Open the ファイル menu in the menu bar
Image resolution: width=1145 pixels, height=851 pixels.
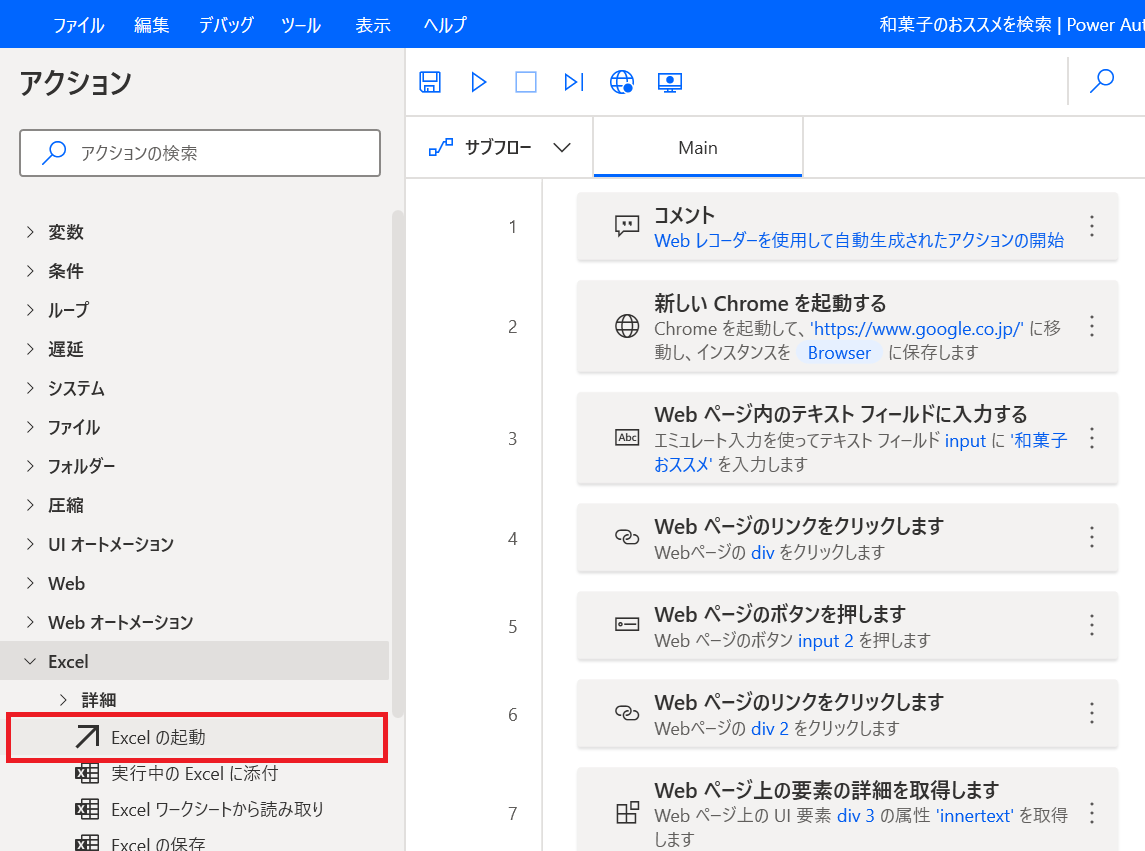(79, 25)
